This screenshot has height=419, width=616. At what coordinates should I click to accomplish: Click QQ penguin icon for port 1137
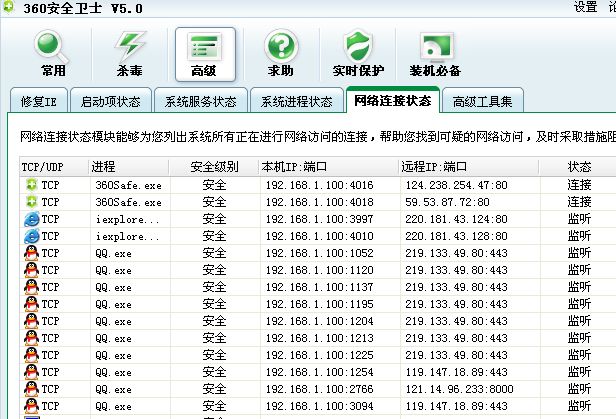pyautogui.click(x=31, y=287)
